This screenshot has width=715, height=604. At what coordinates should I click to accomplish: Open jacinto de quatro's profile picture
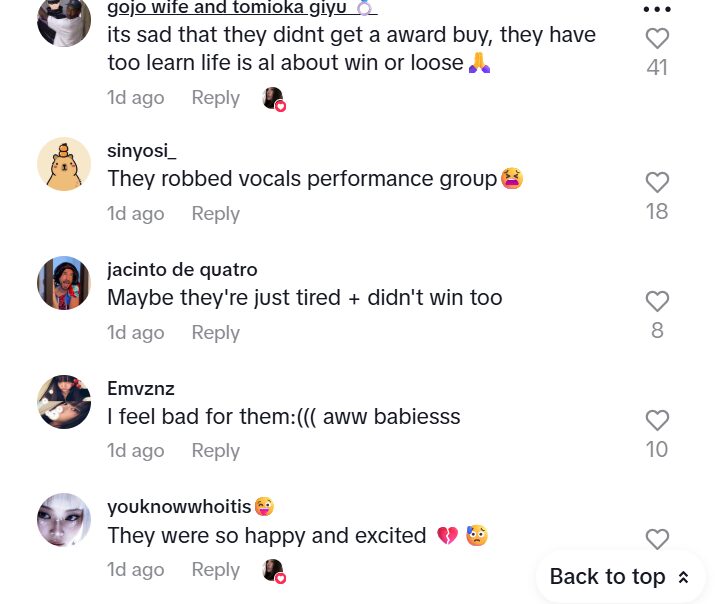click(64, 283)
